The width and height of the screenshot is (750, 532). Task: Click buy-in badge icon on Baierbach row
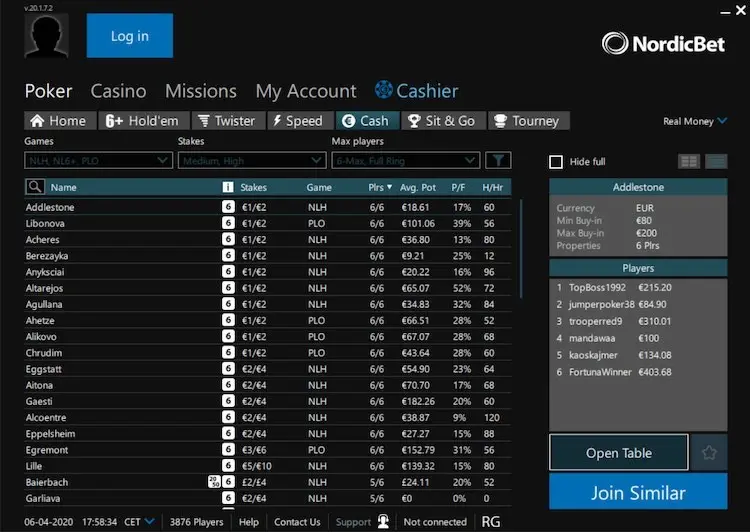[x=214, y=482]
